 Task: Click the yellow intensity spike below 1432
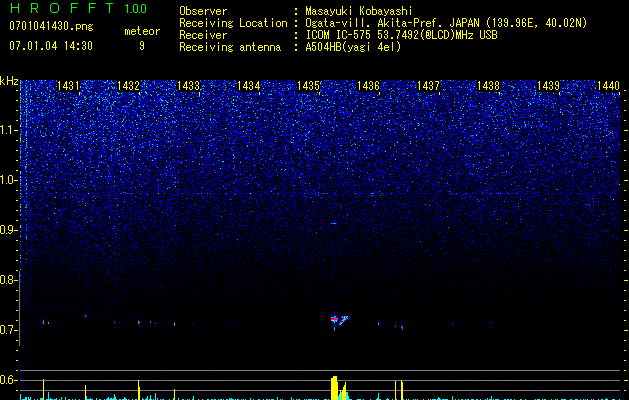point(138,390)
